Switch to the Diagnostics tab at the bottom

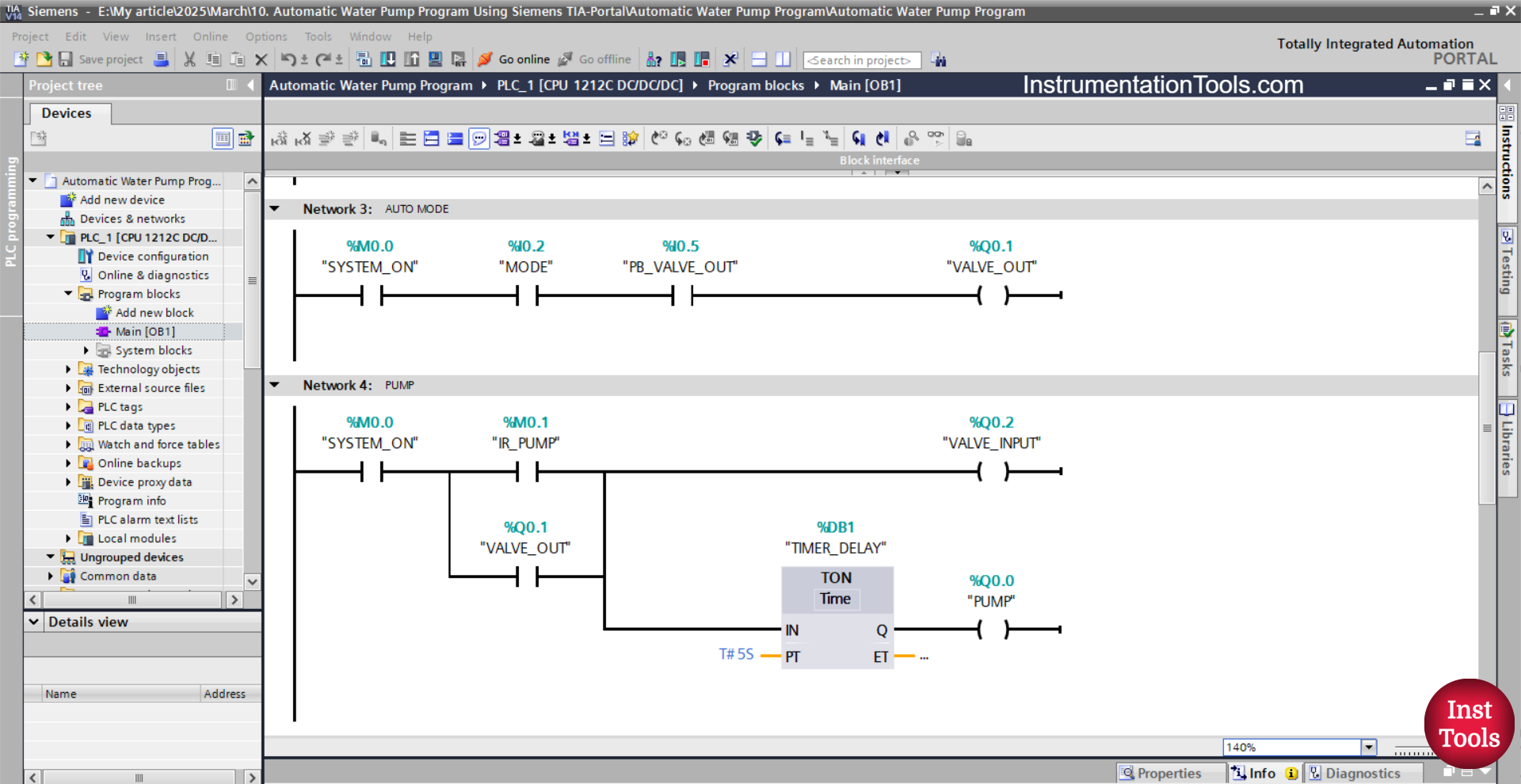1364,773
